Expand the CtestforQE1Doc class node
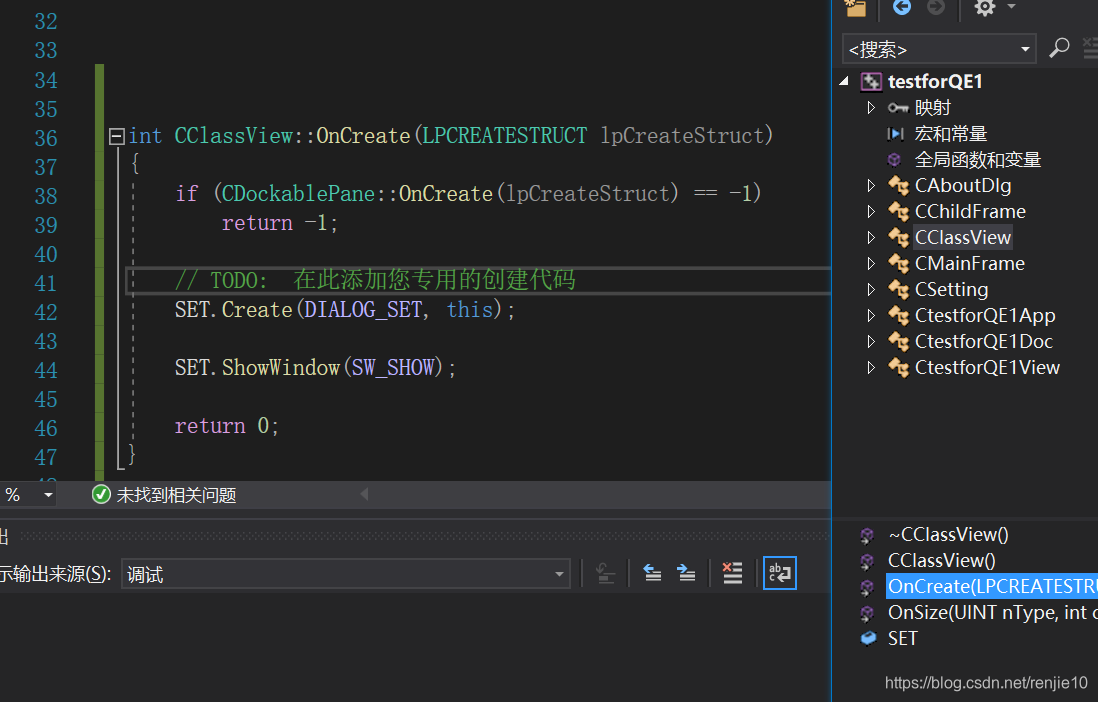 [x=871, y=341]
